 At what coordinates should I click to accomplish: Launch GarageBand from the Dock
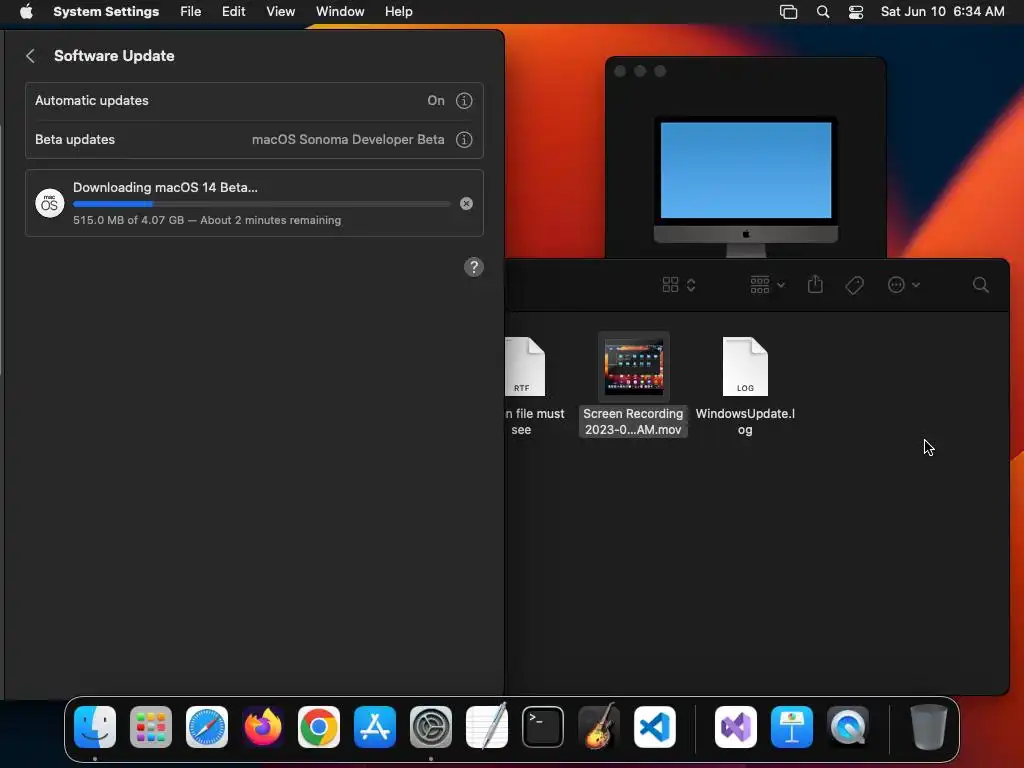pyautogui.click(x=599, y=726)
